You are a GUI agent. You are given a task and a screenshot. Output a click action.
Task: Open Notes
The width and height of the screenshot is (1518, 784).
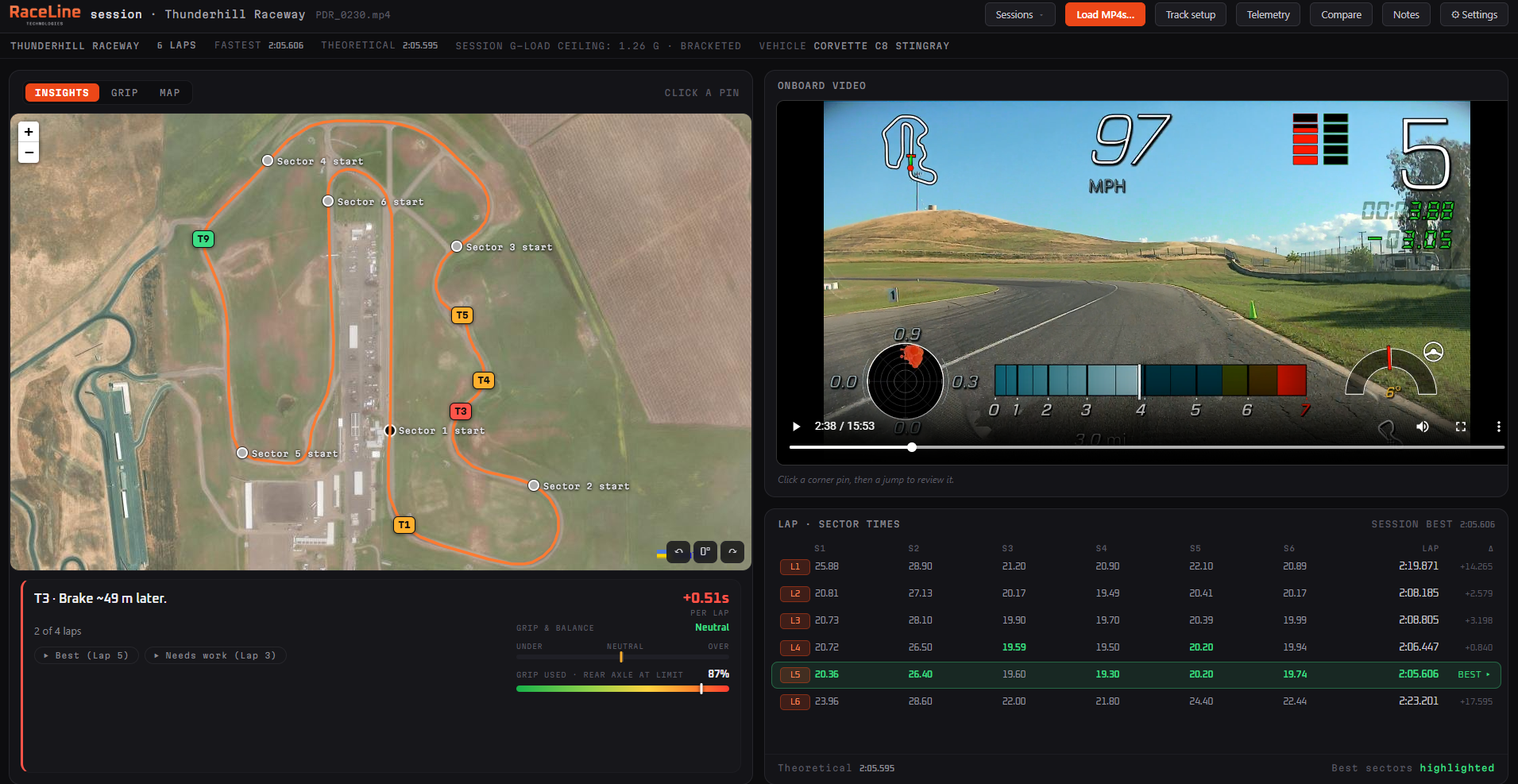[1406, 14]
